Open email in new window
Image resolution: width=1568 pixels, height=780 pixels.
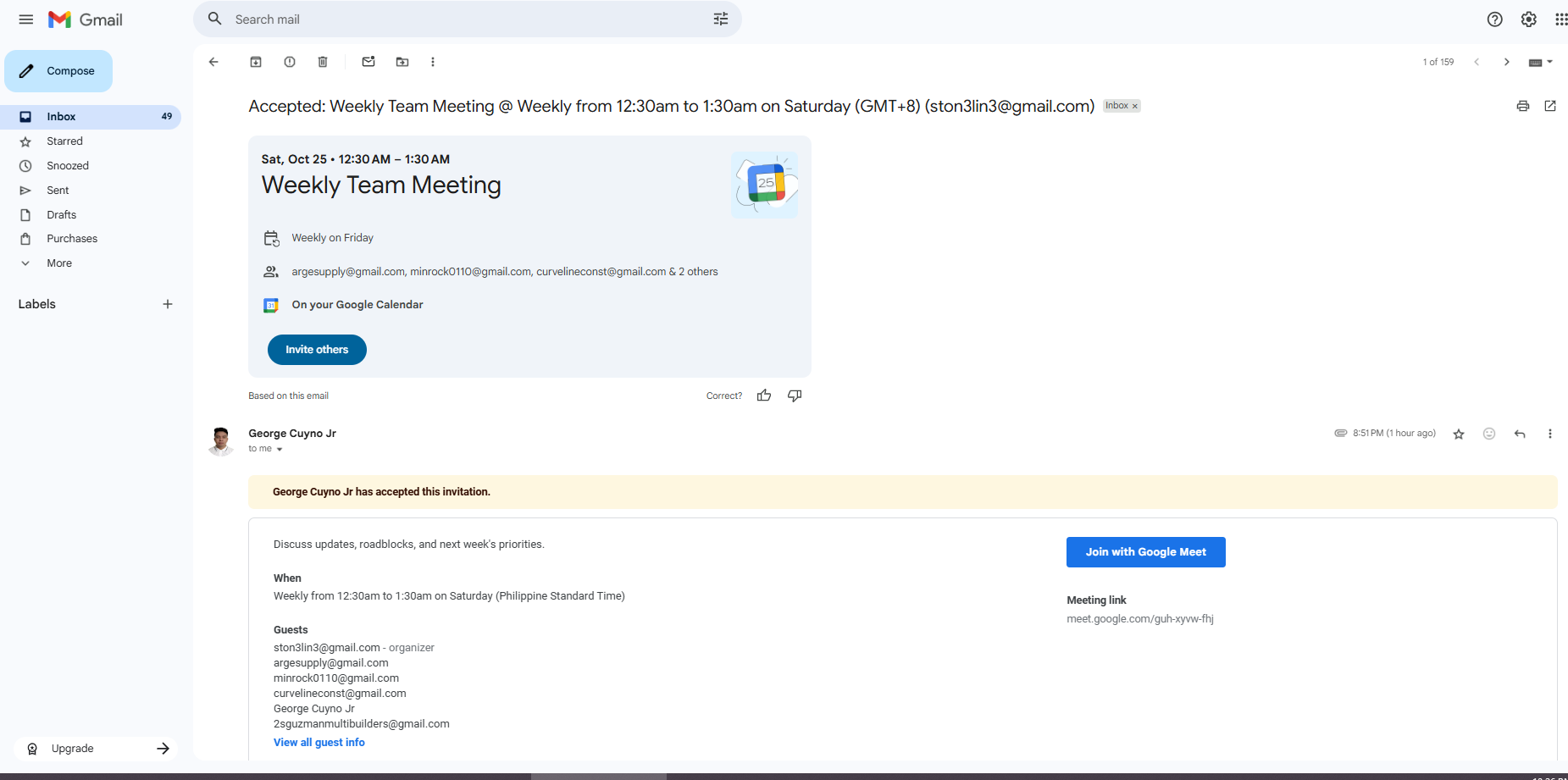(x=1550, y=106)
